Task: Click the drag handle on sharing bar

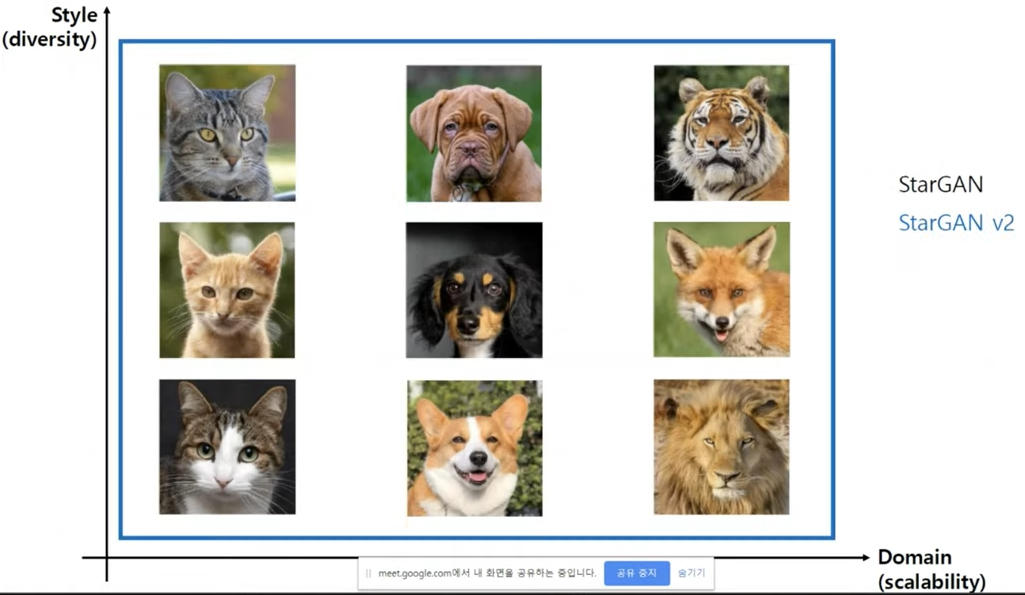Action: (x=368, y=573)
